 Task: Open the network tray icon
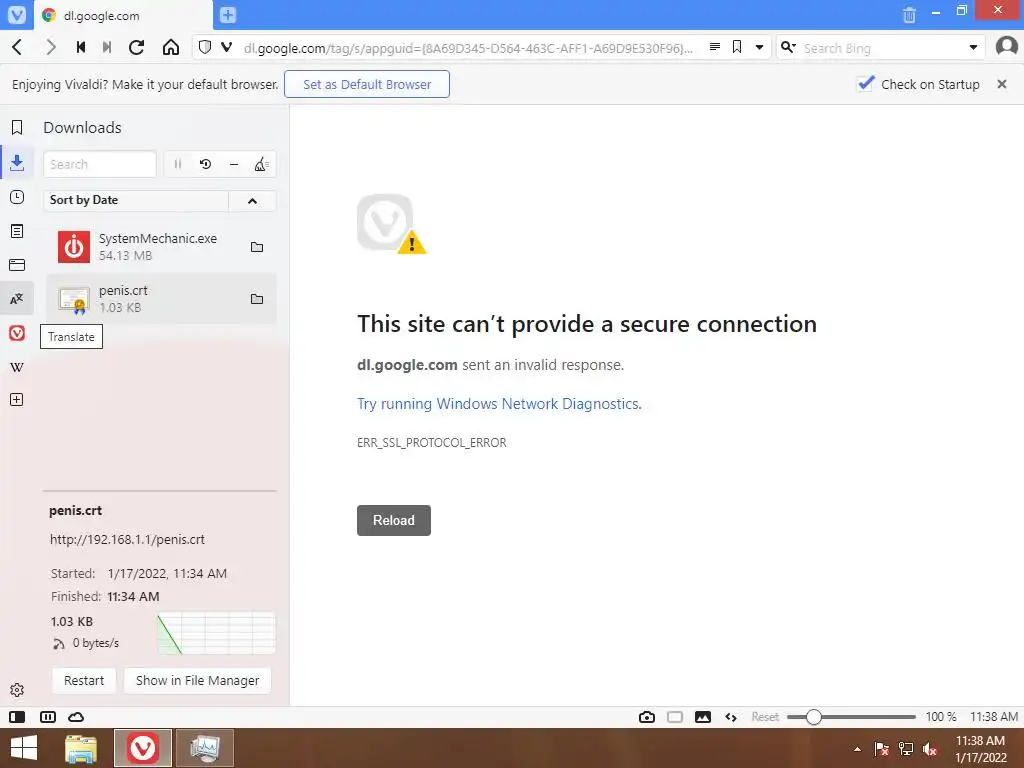coord(906,749)
